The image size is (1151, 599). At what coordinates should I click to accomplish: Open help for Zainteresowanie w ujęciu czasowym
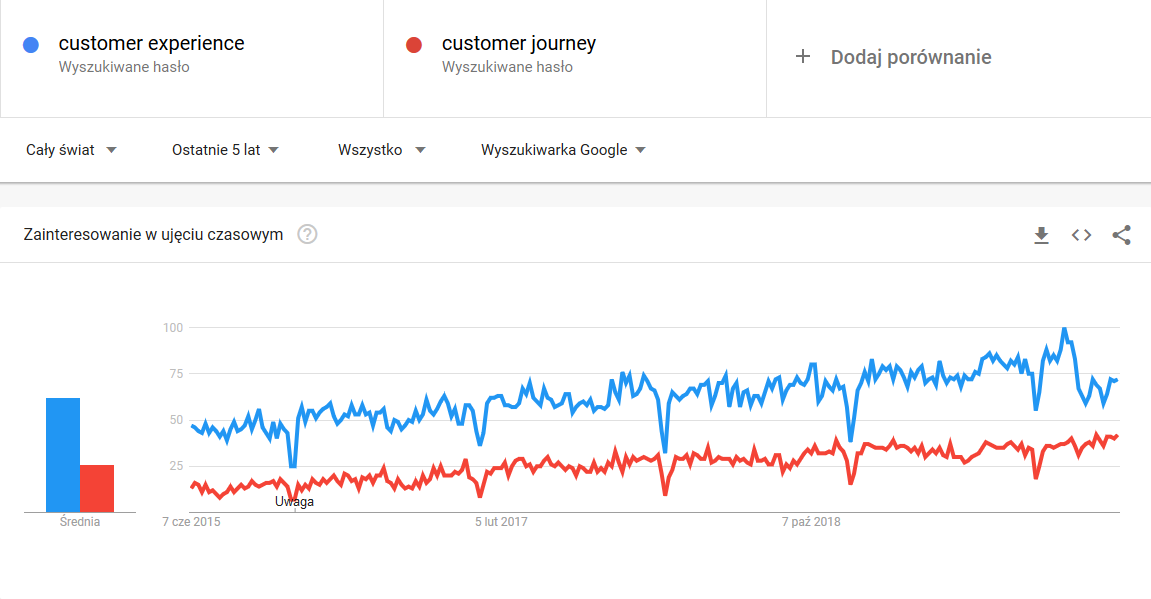click(308, 234)
